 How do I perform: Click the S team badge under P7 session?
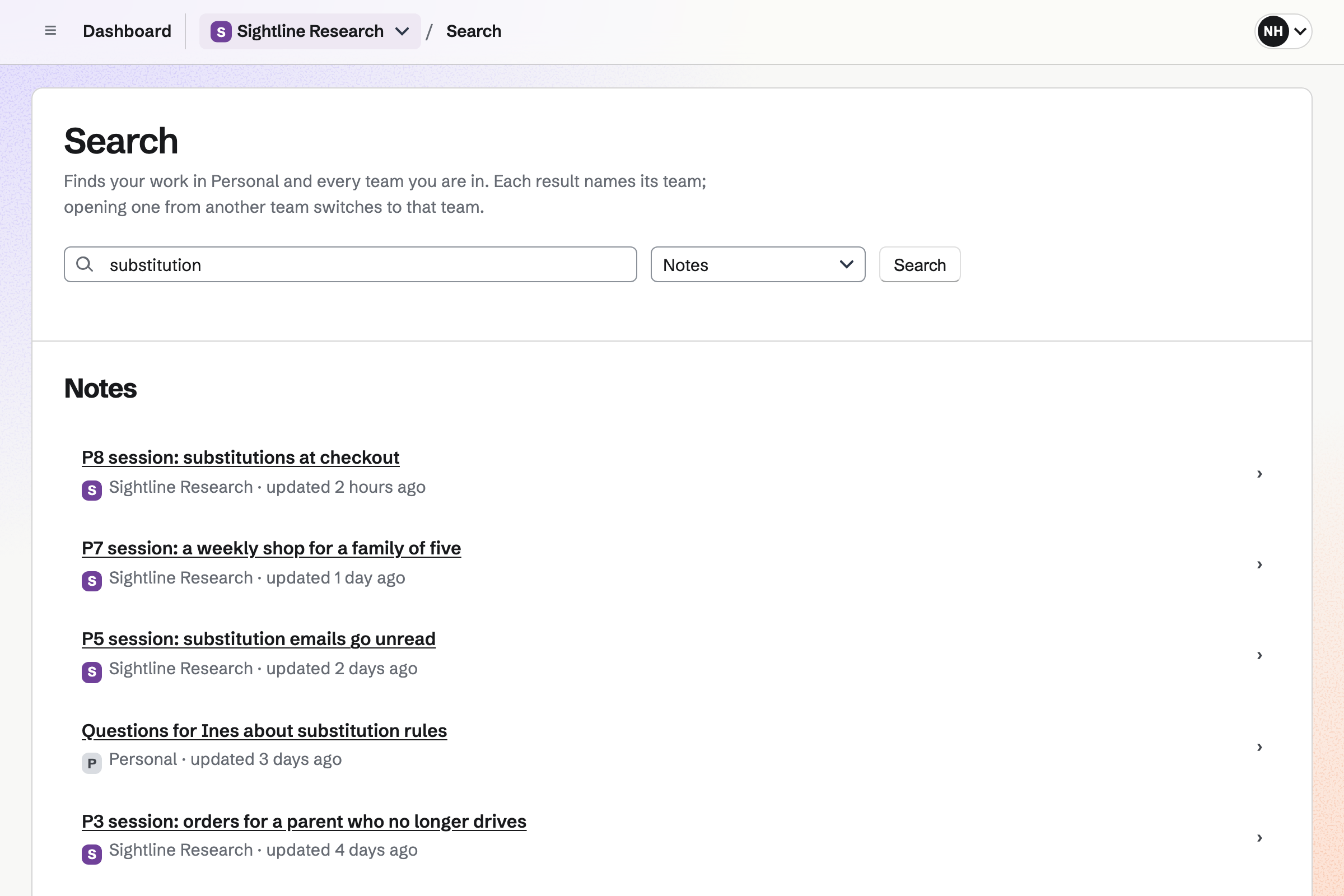click(91, 581)
